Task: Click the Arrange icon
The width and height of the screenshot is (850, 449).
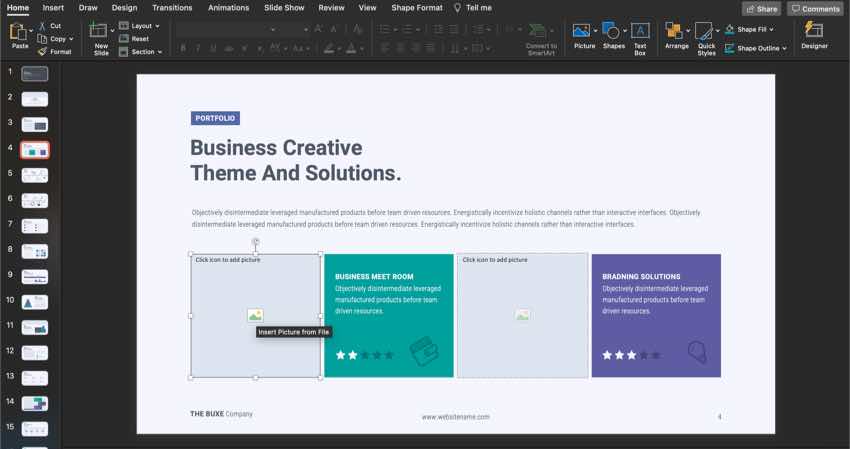Action: 674,31
